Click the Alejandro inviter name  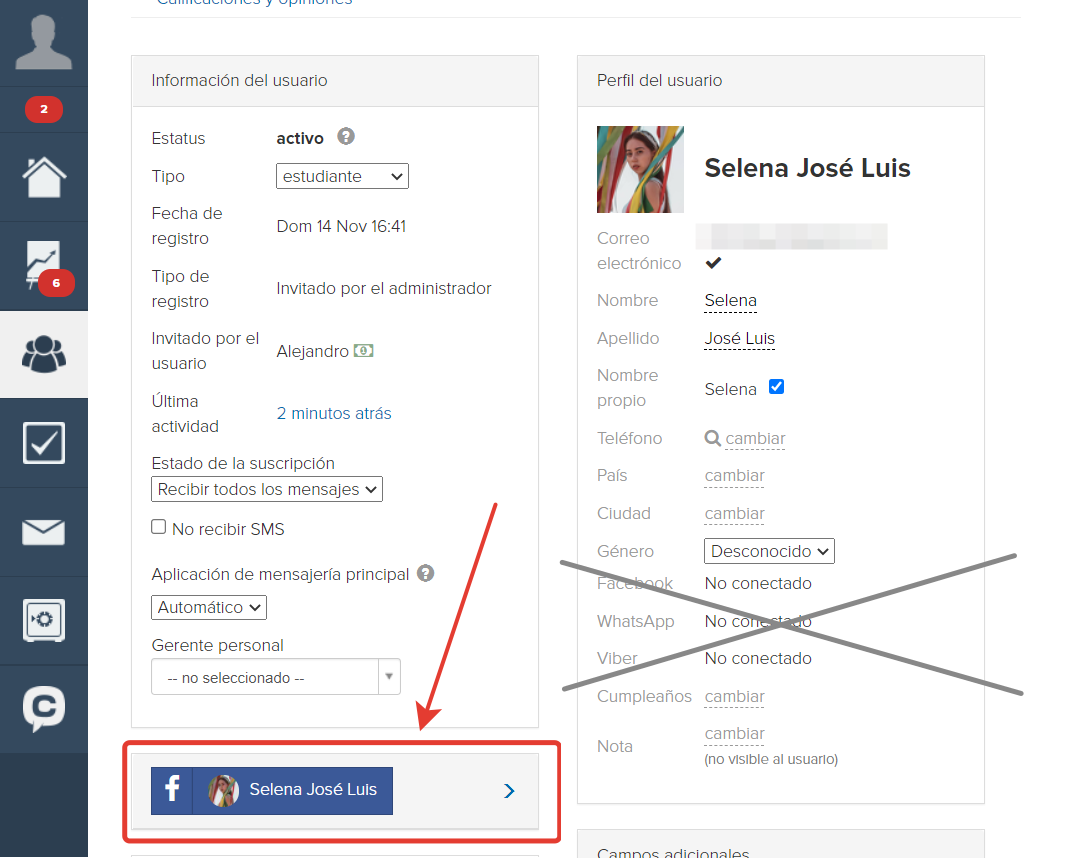313,351
